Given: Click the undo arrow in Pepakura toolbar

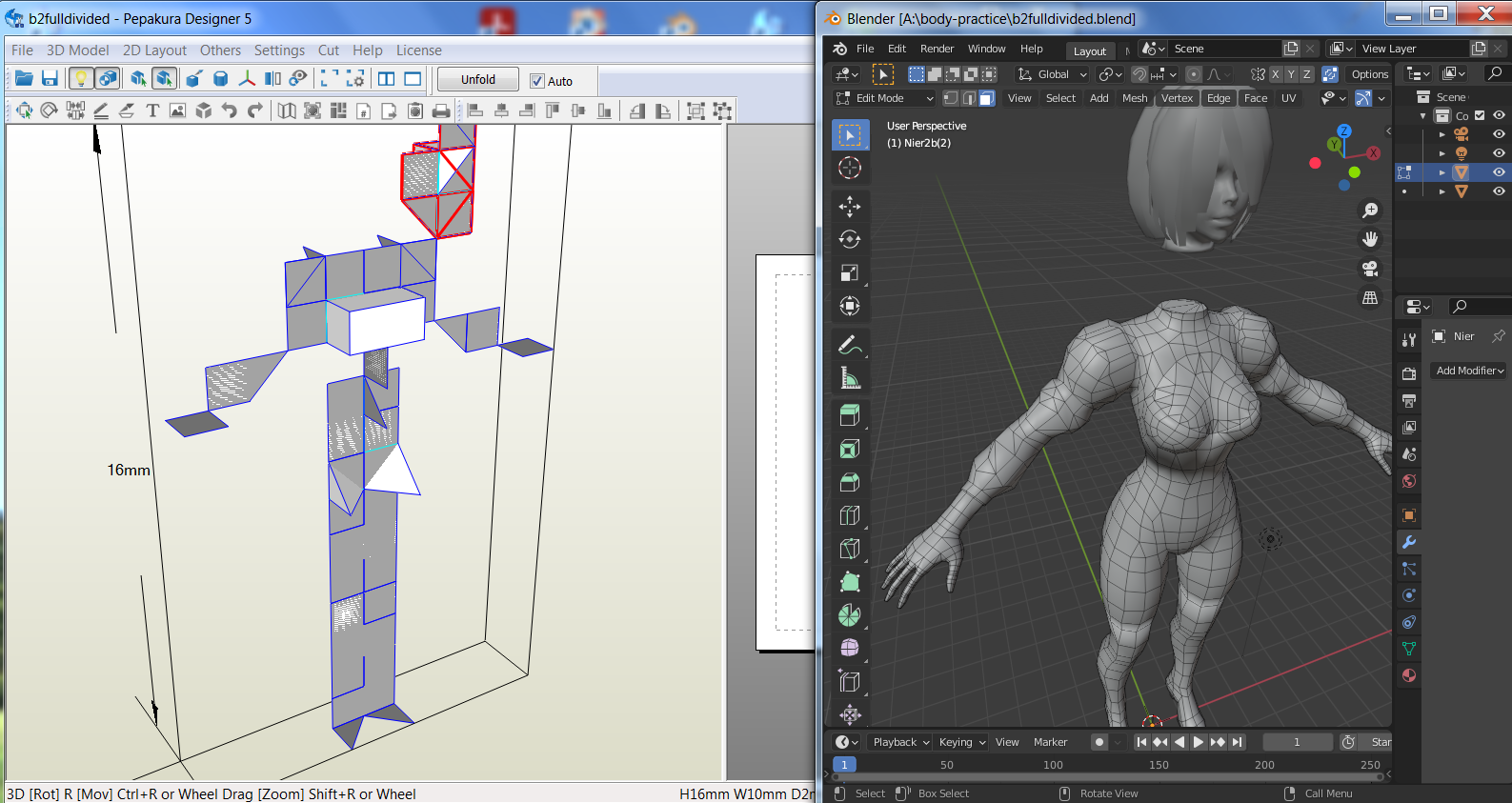Looking at the screenshot, I should [x=229, y=111].
